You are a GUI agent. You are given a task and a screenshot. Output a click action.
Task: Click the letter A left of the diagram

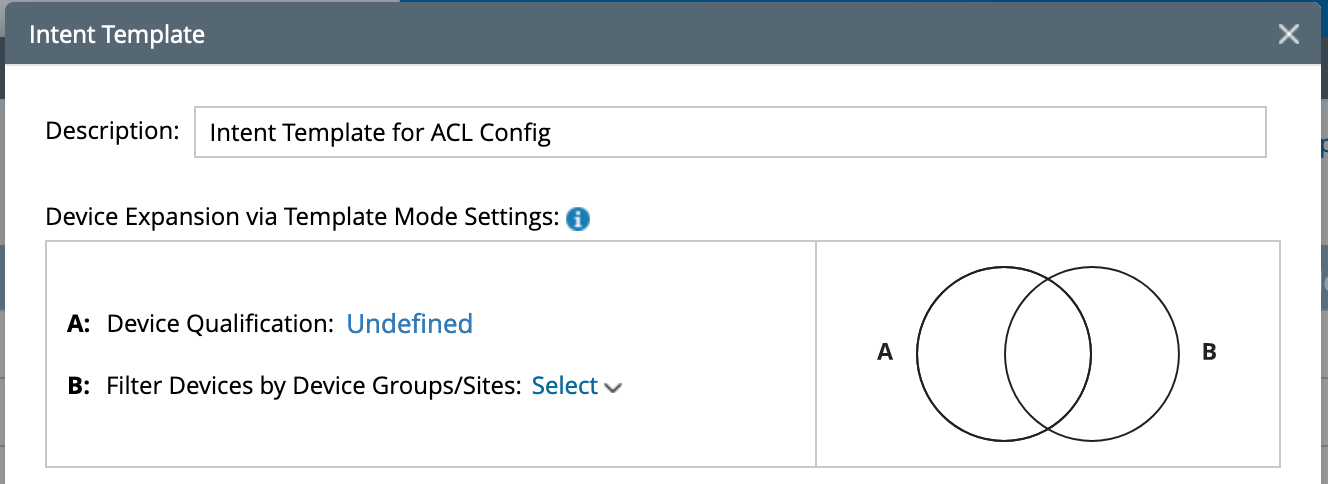(884, 352)
